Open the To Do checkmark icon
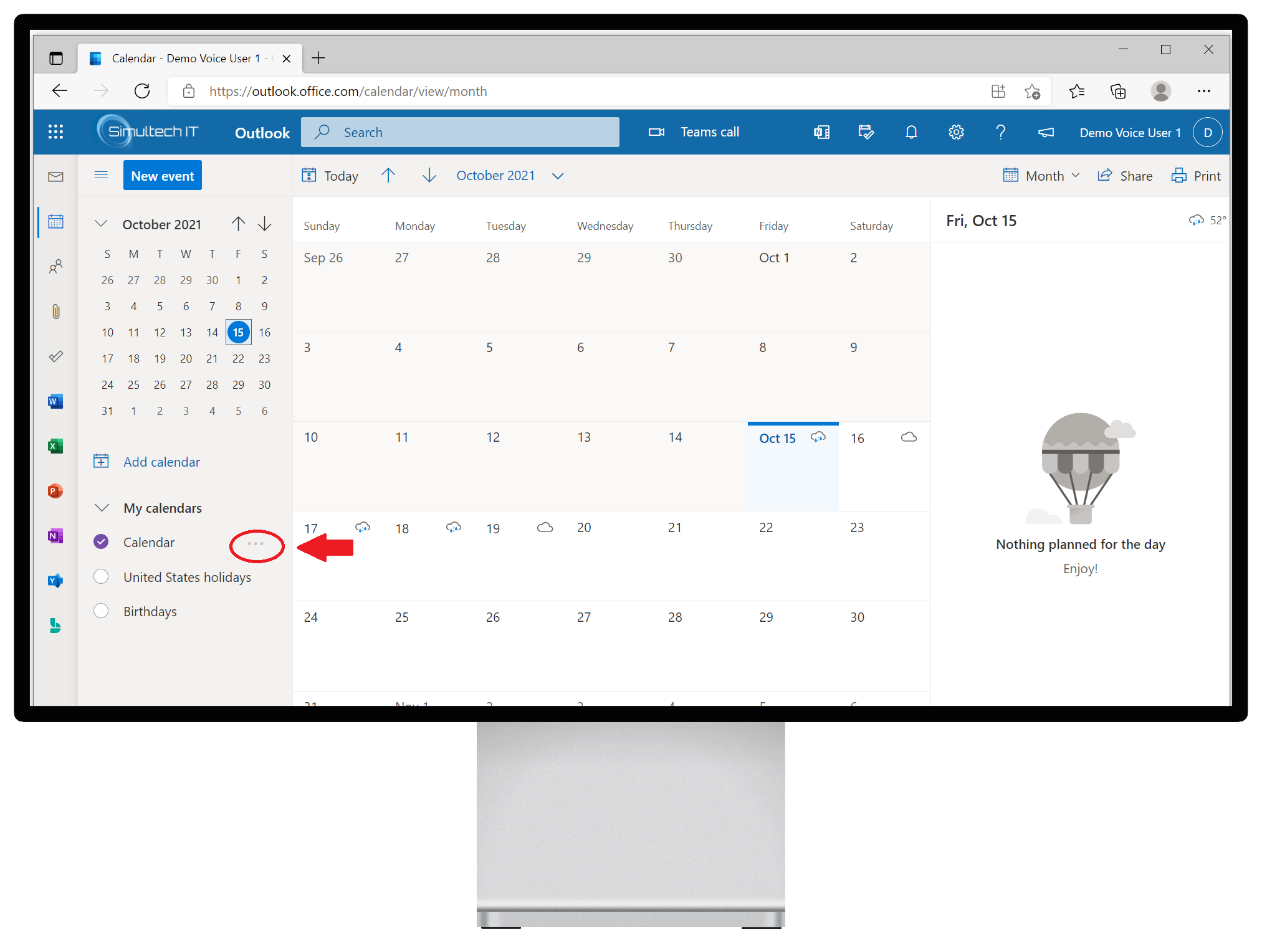 (x=55, y=356)
